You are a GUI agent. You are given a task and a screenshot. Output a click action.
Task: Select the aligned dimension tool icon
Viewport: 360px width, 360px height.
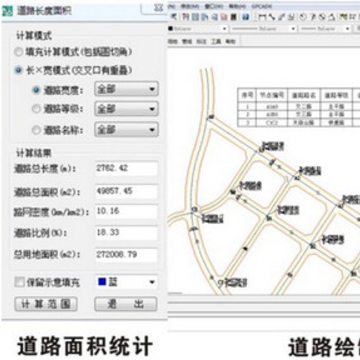(x=272, y=17)
